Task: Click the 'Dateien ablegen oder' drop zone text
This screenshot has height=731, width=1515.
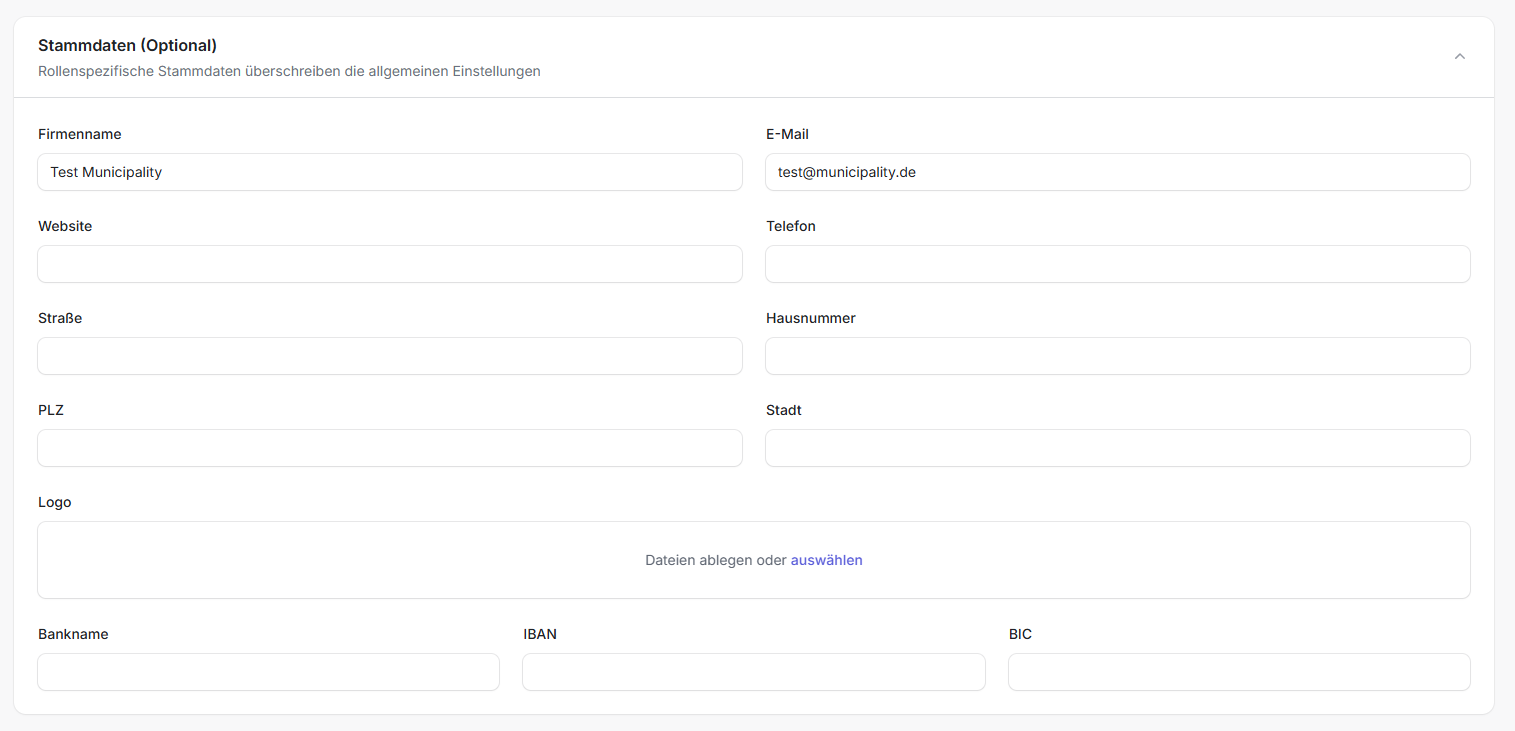Action: click(x=715, y=560)
